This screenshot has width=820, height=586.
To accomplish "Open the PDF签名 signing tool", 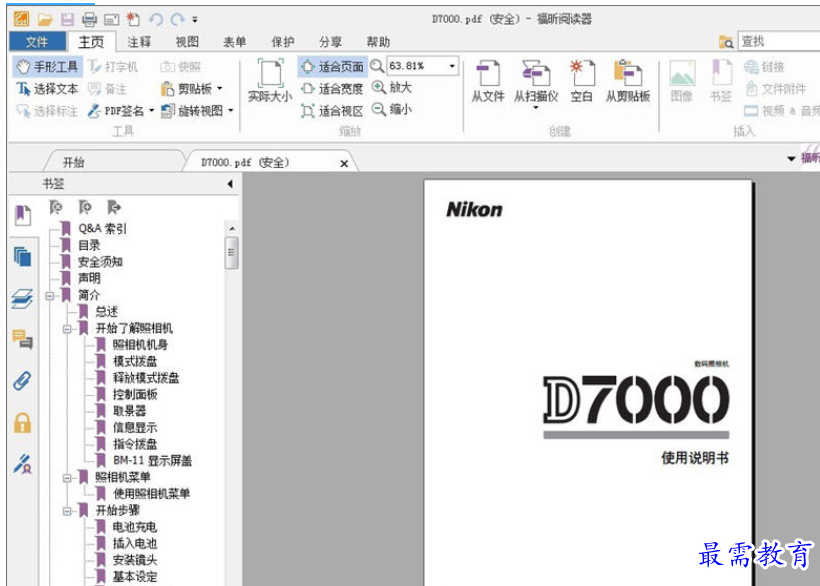I will (x=116, y=111).
